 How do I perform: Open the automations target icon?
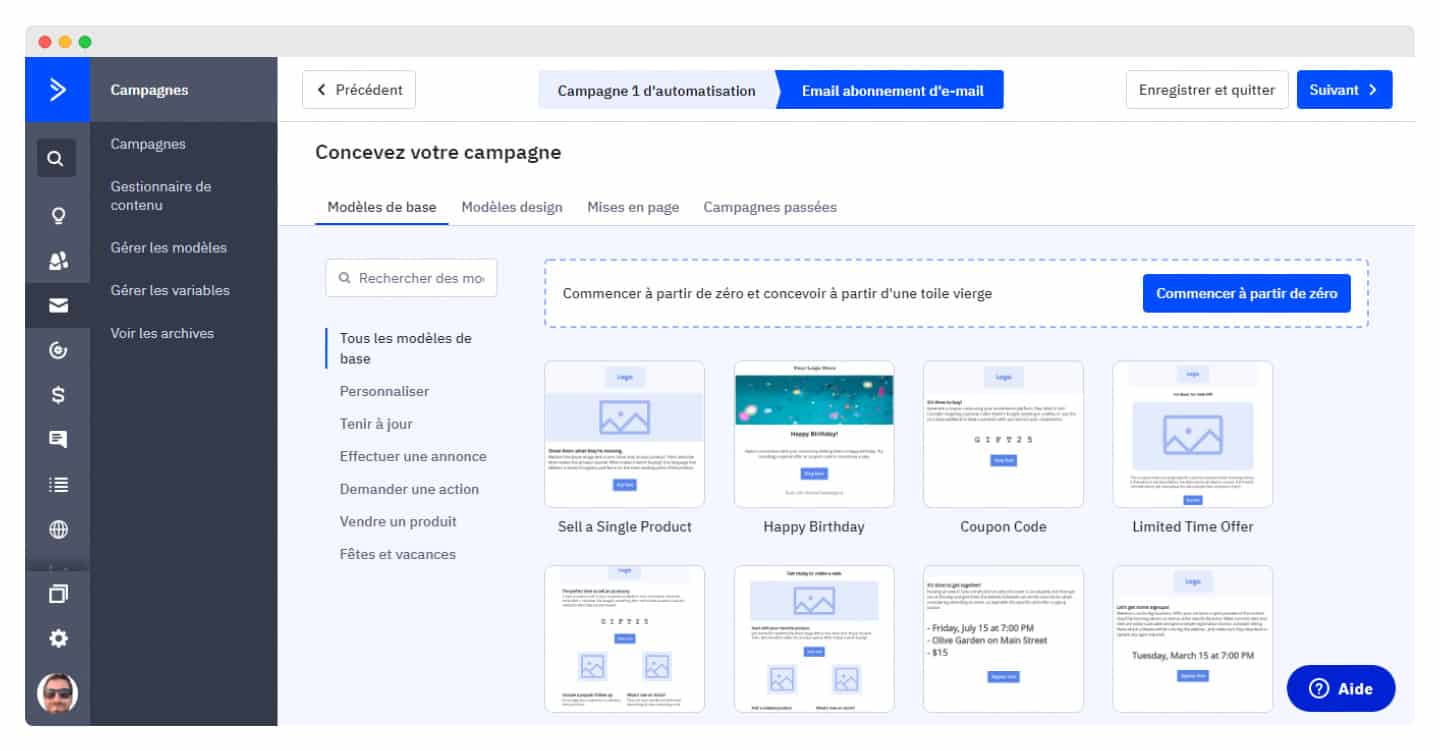[x=58, y=350]
